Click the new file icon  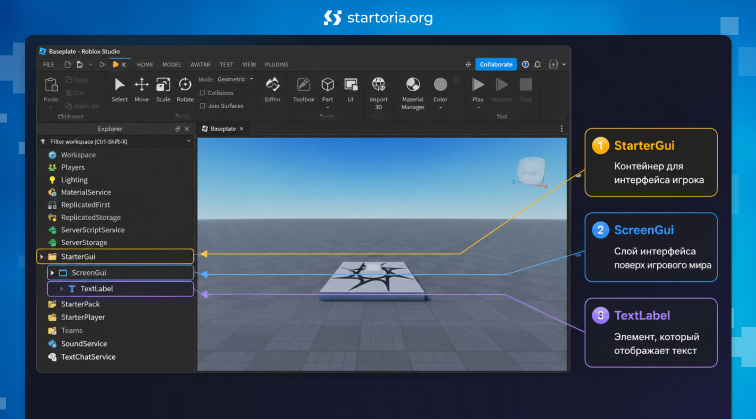[68, 64]
